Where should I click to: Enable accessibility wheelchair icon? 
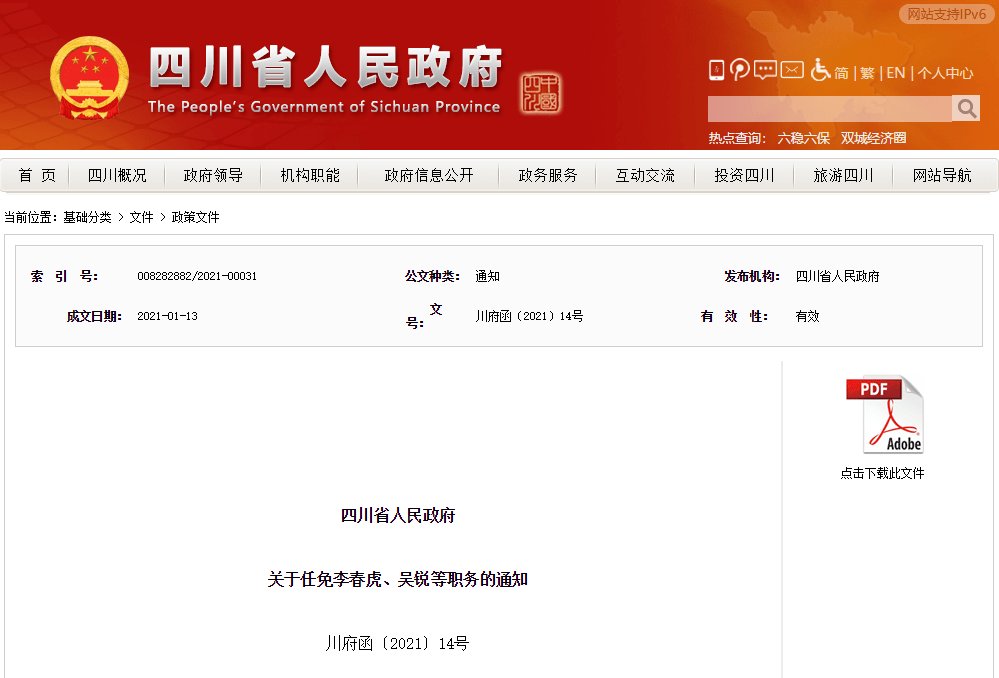[x=820, y=69]
